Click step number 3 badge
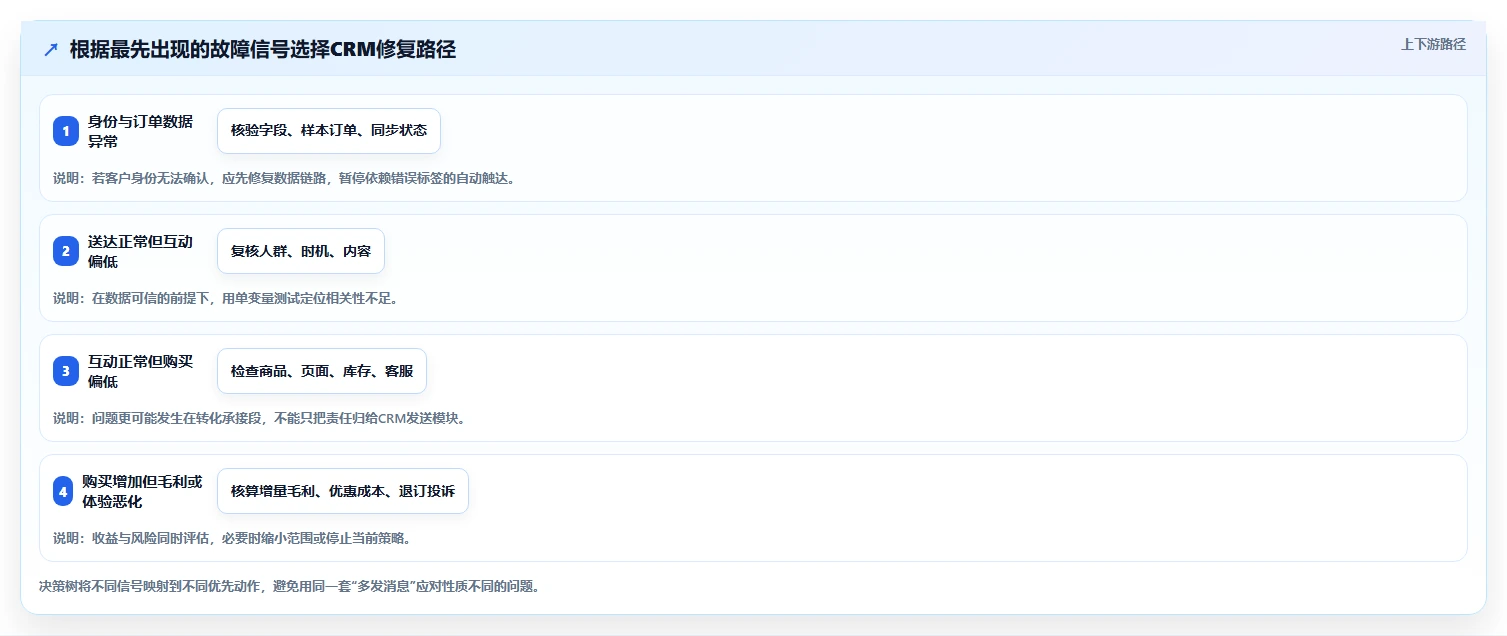The image size is (1507, 636). 66,371
